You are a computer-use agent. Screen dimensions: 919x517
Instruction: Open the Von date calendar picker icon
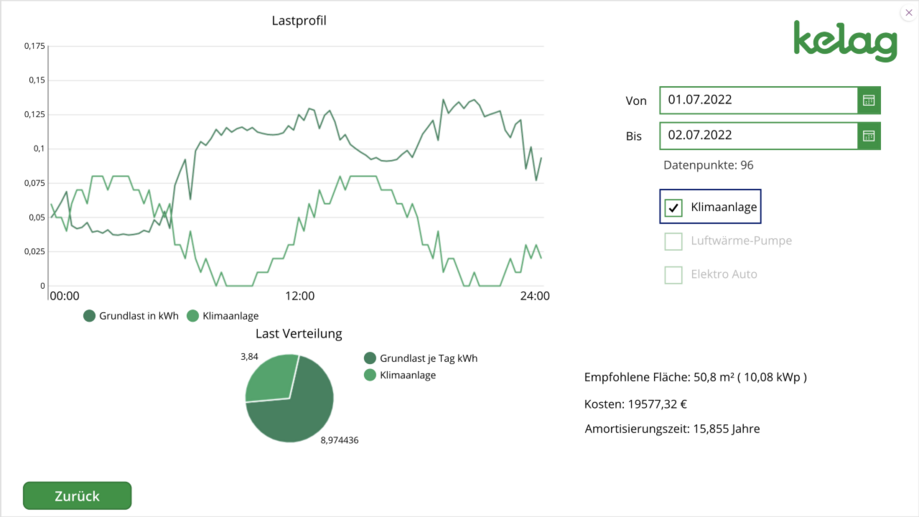tap(868, 100)
